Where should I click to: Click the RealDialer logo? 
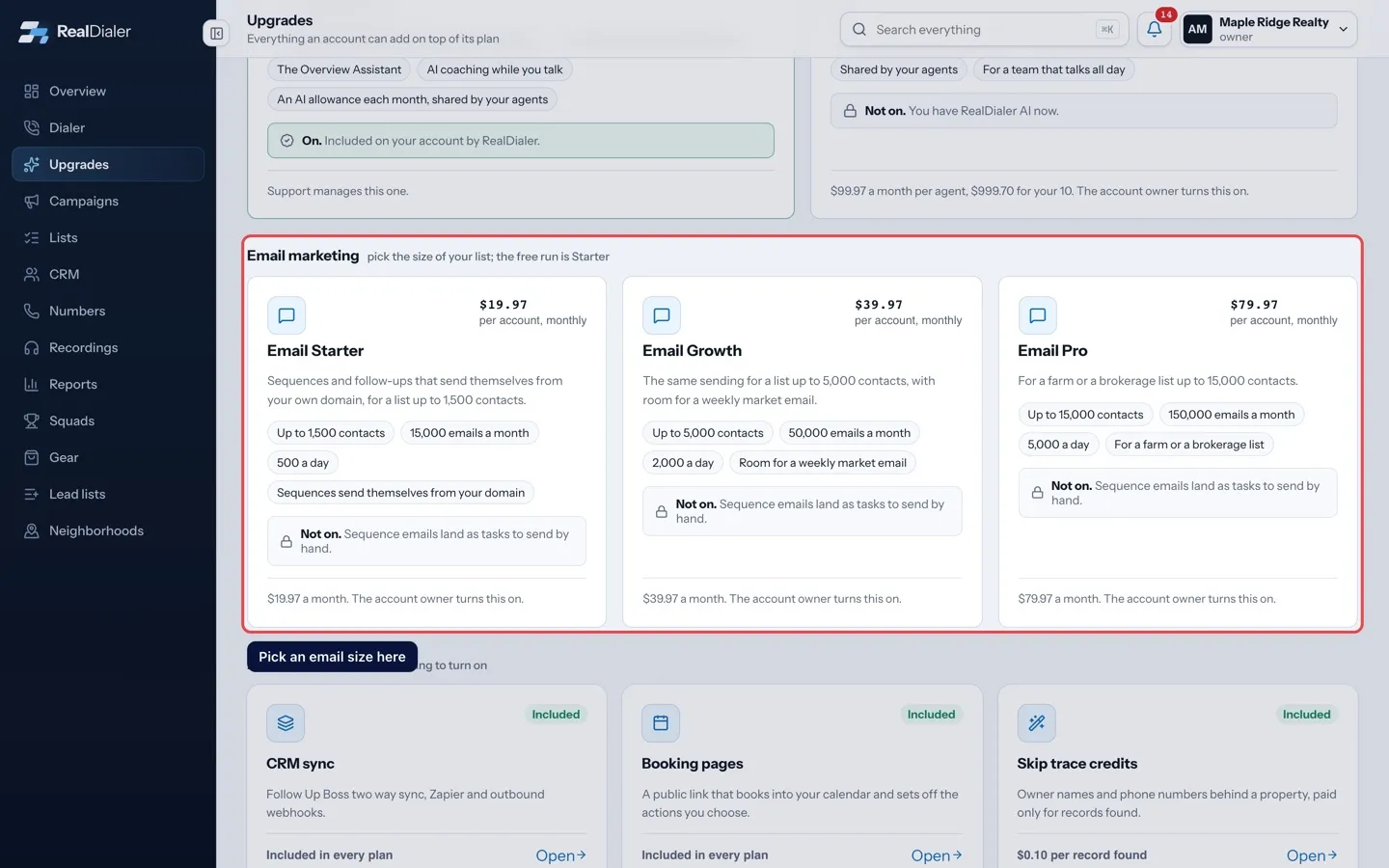coord(74,32)
